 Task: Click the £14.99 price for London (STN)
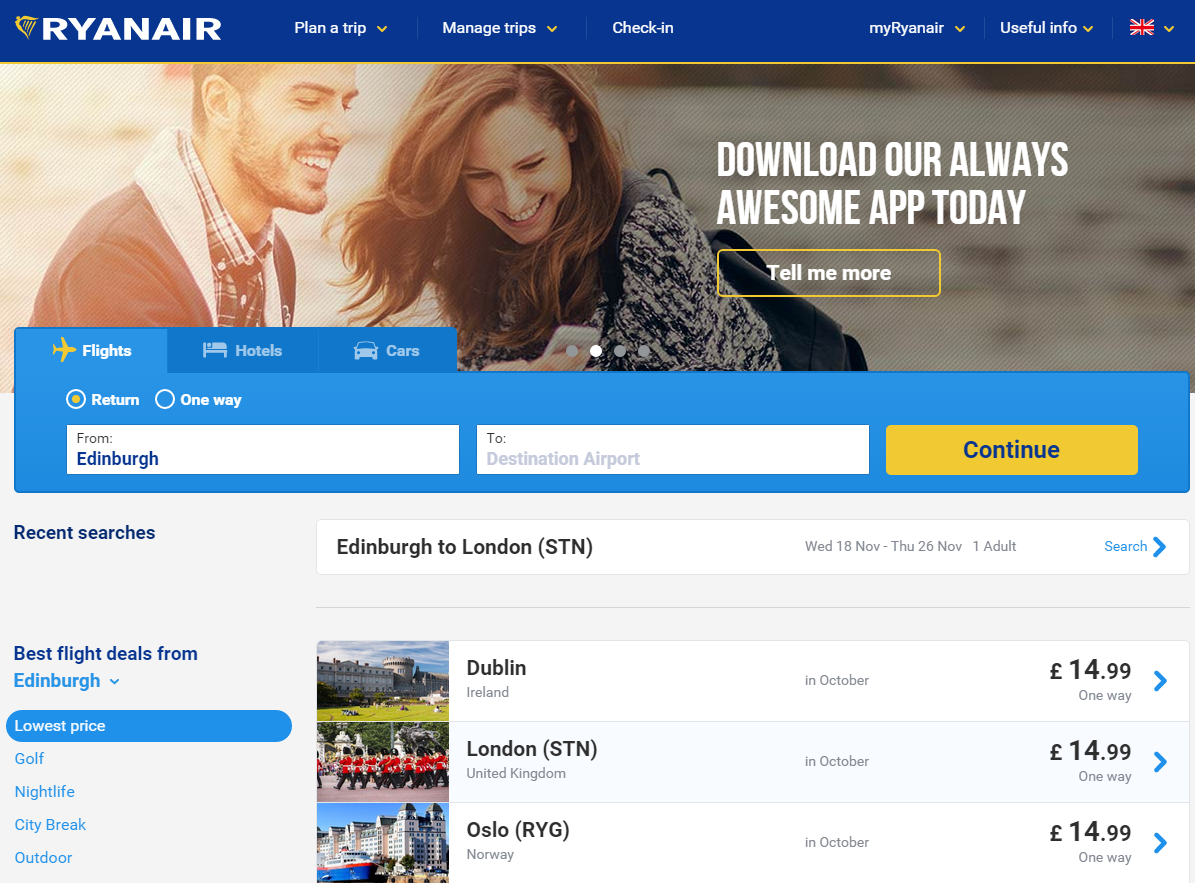pos(1090,751)
